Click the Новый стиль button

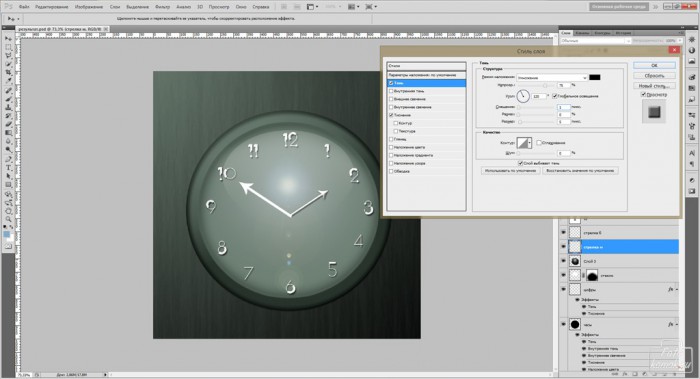point(654,86)
